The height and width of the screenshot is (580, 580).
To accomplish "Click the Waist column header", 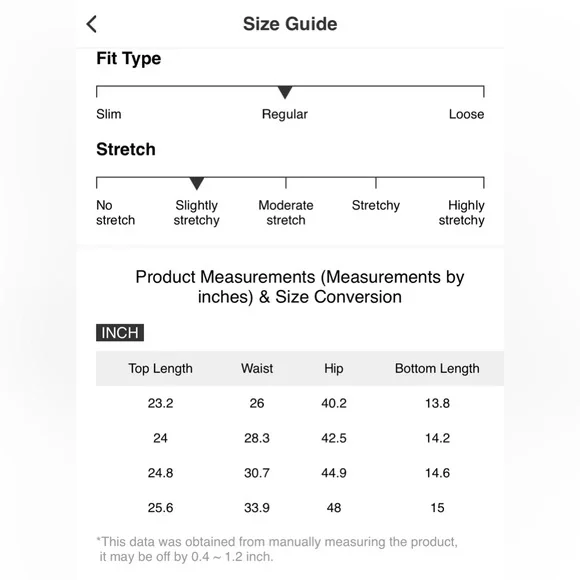I will point(257,368).
